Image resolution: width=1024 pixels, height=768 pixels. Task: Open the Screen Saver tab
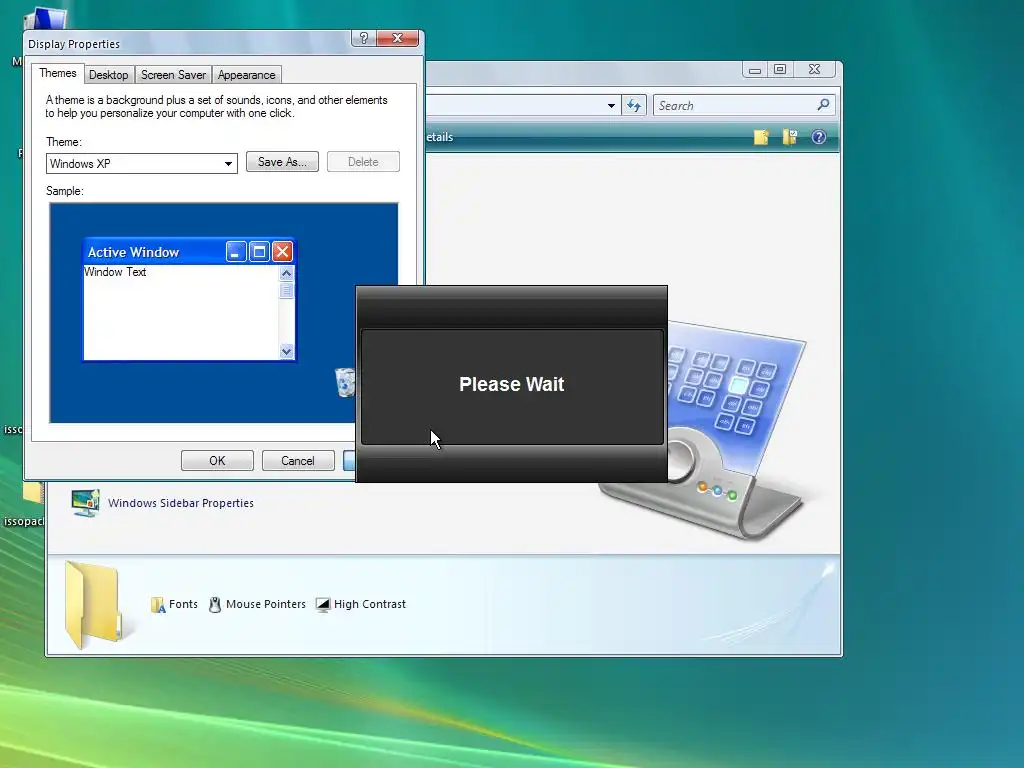click(x=173, y=75)
